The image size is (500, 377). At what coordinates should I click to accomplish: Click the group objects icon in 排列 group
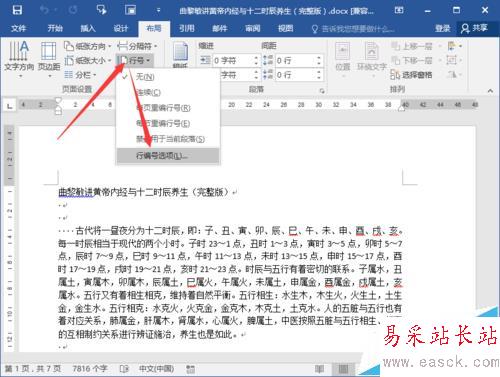click(454, 60)
